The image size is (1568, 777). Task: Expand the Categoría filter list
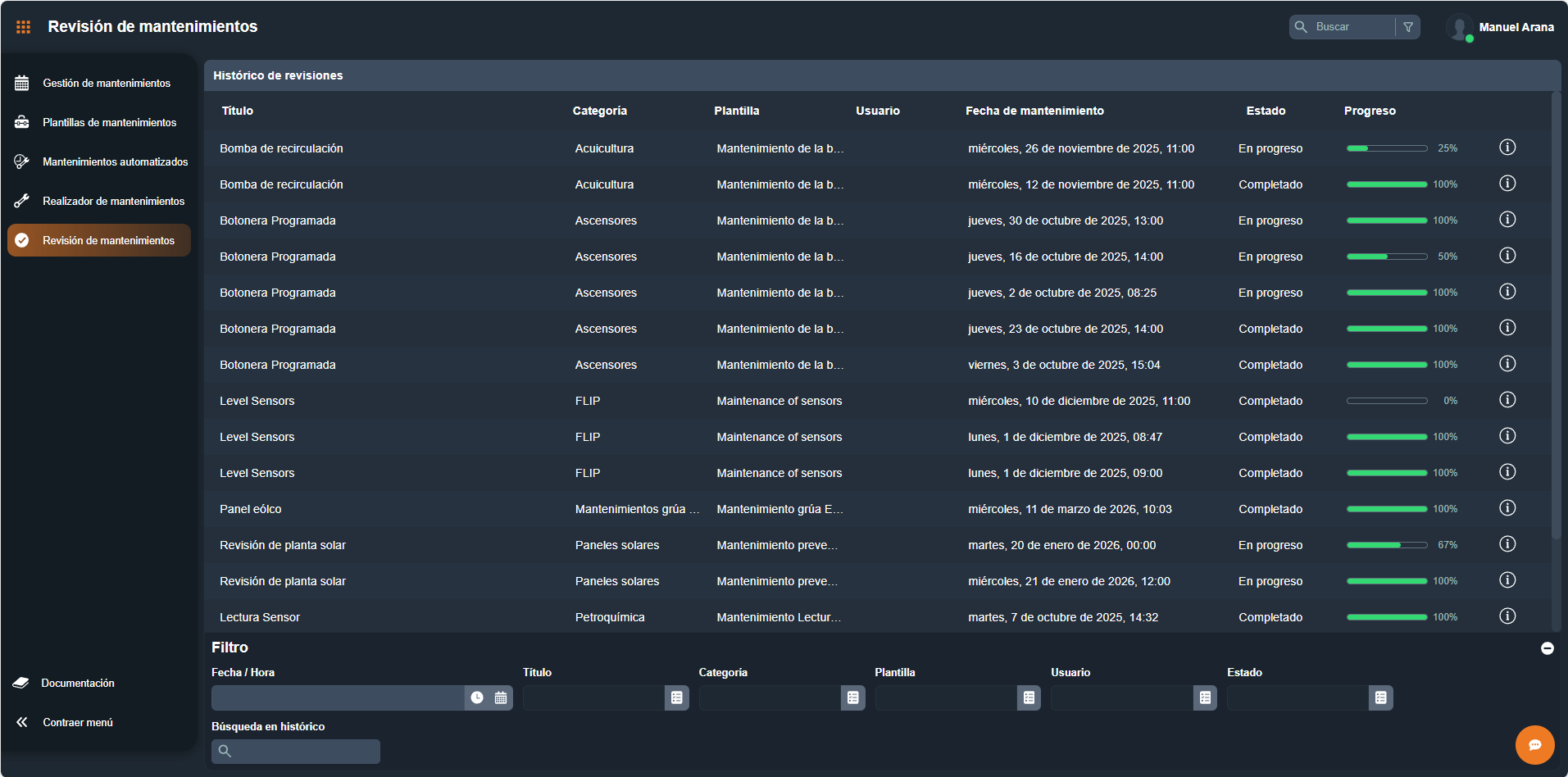[x=852, y=697]
